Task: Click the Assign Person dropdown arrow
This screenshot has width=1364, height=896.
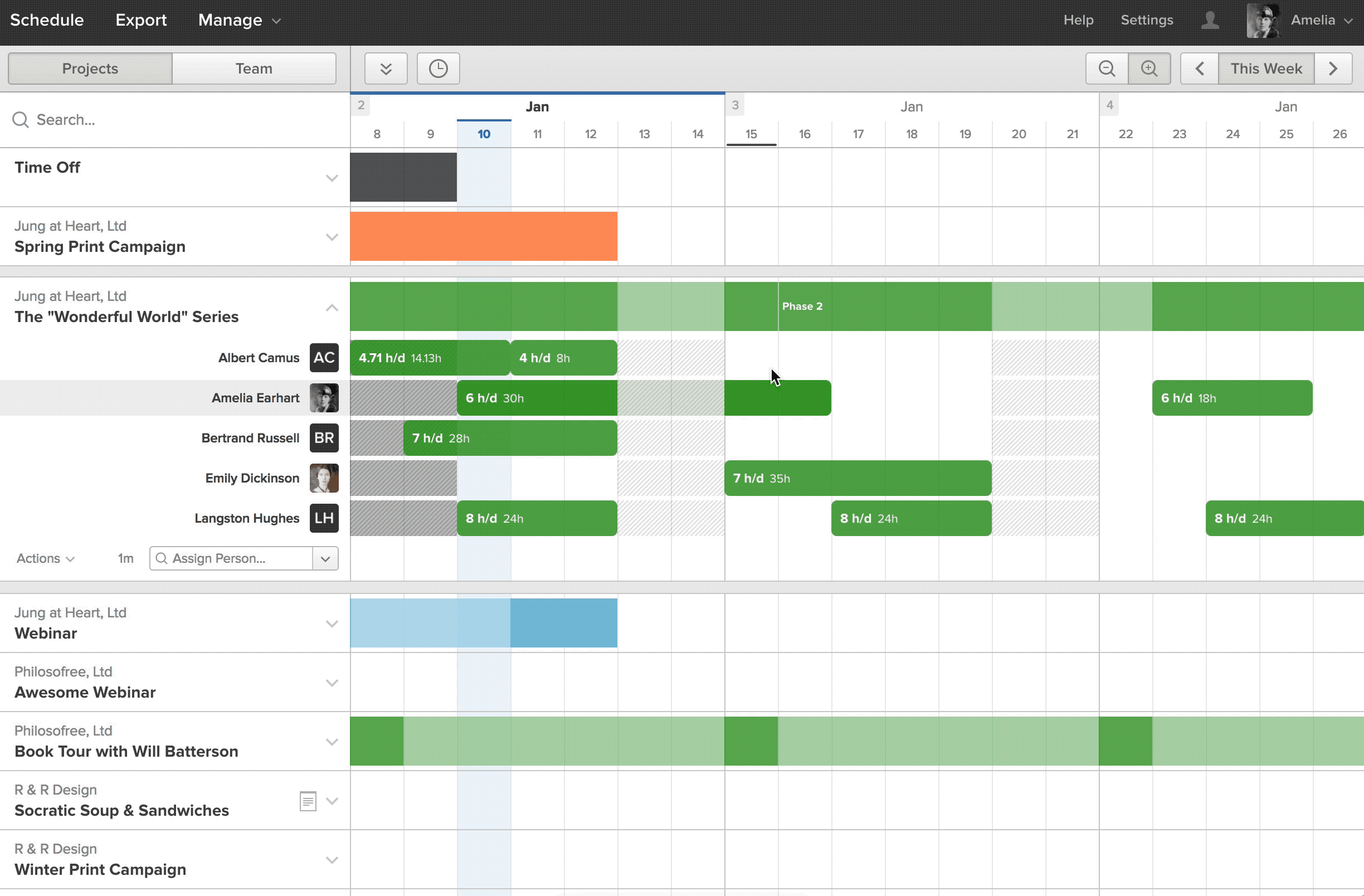Action: pyautogui.click(x=326, y=558)
